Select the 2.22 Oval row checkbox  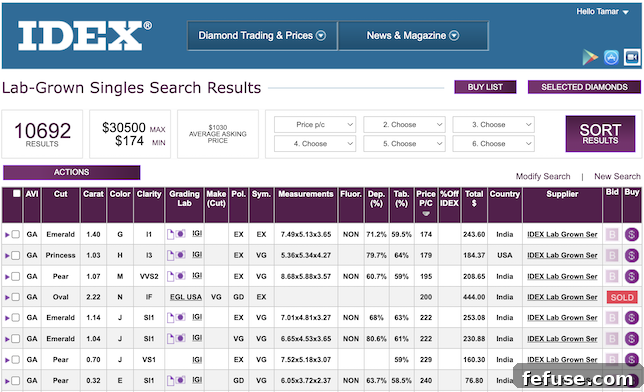point(16,297)
